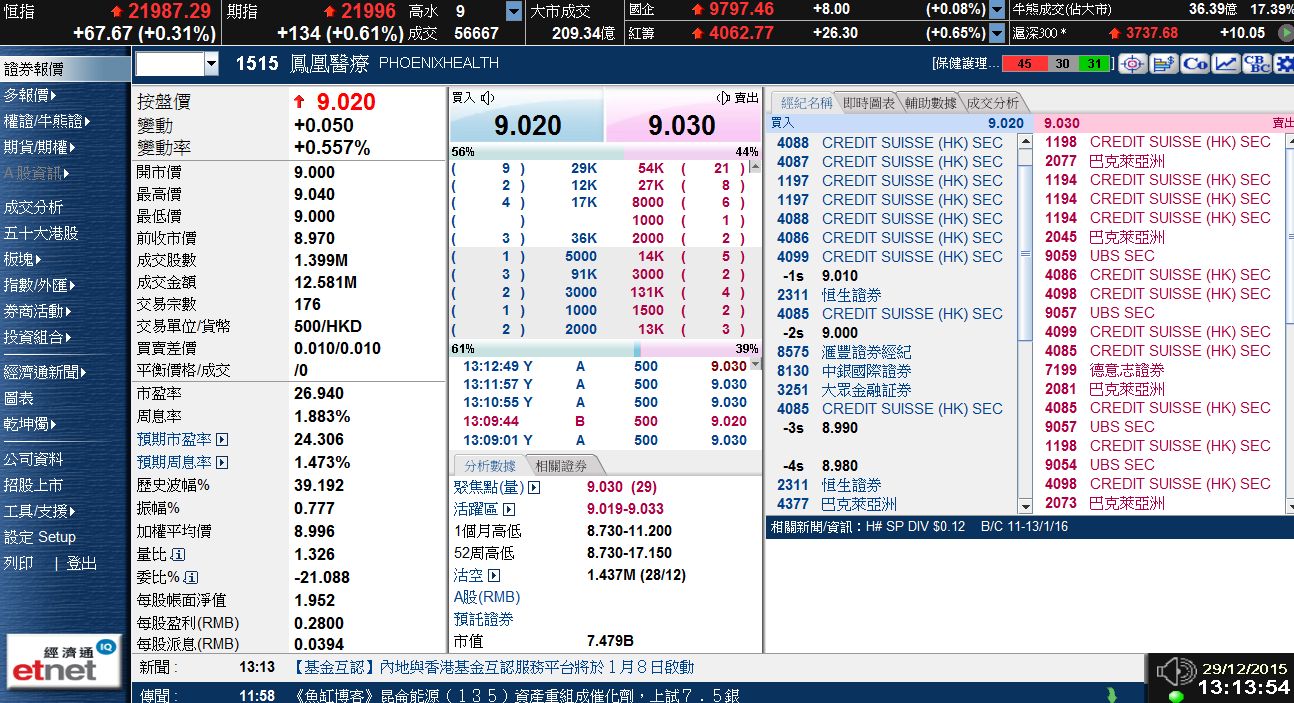Click the 預託證券 link
The width and height of the screenshot is (1294, 703).
[484, 620]
